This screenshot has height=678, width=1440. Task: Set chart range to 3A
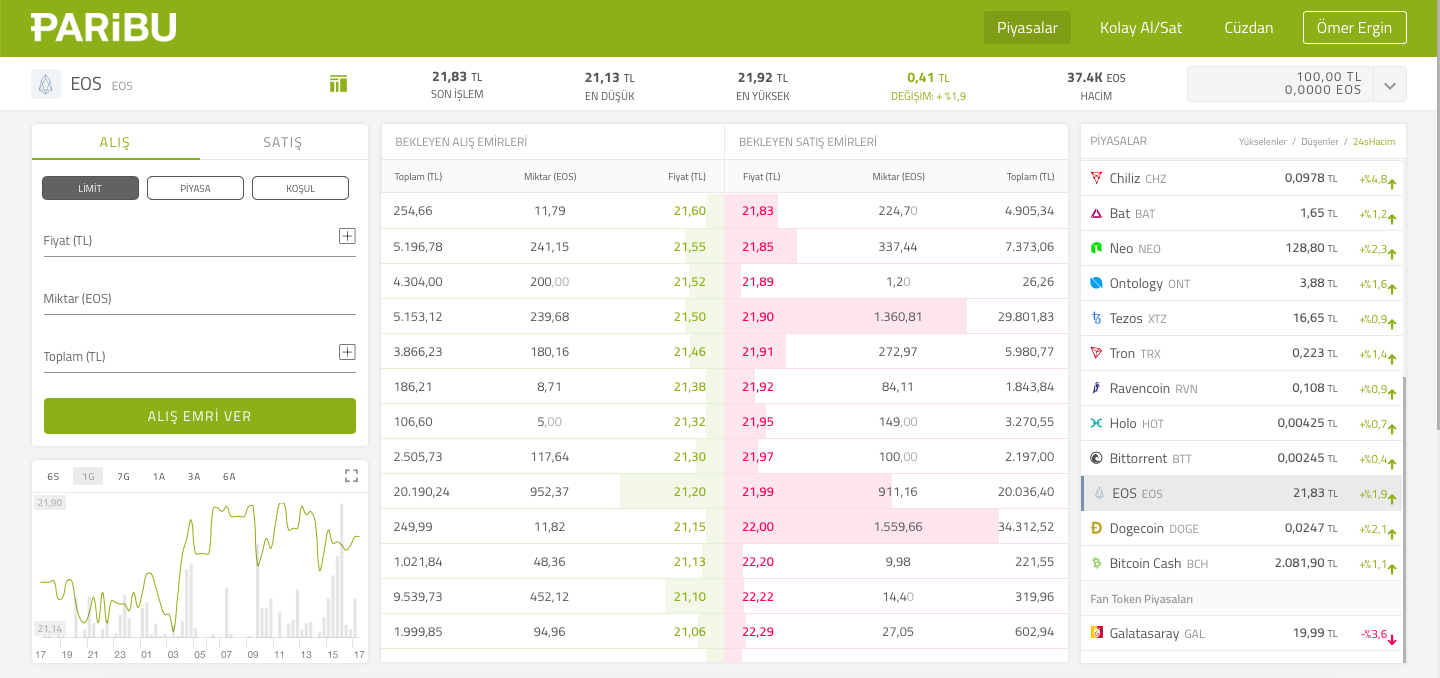194,476
